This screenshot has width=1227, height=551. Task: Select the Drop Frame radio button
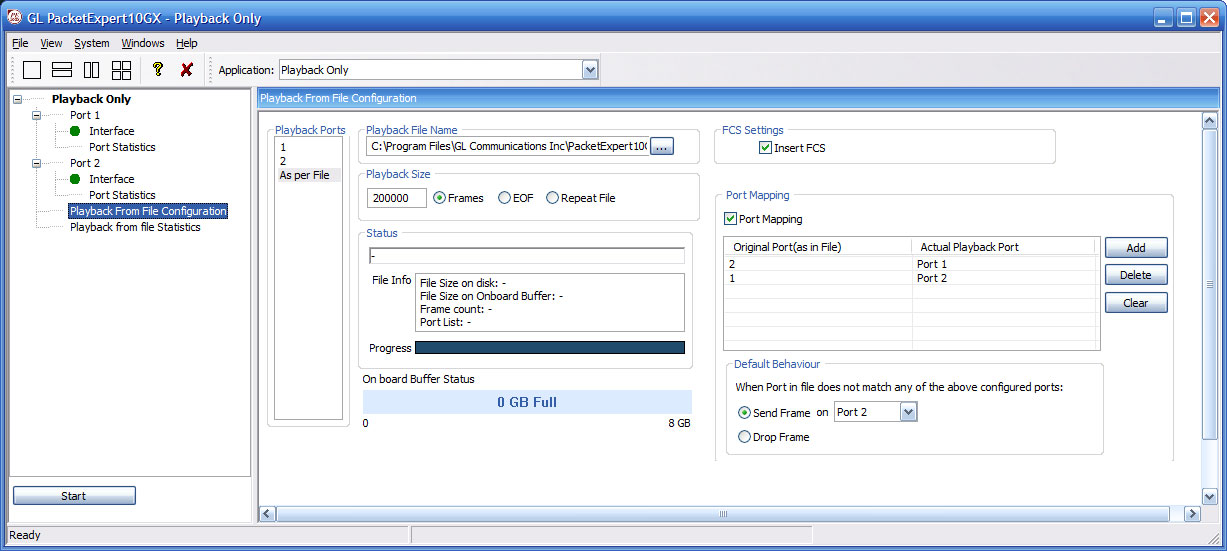(744, 437)
